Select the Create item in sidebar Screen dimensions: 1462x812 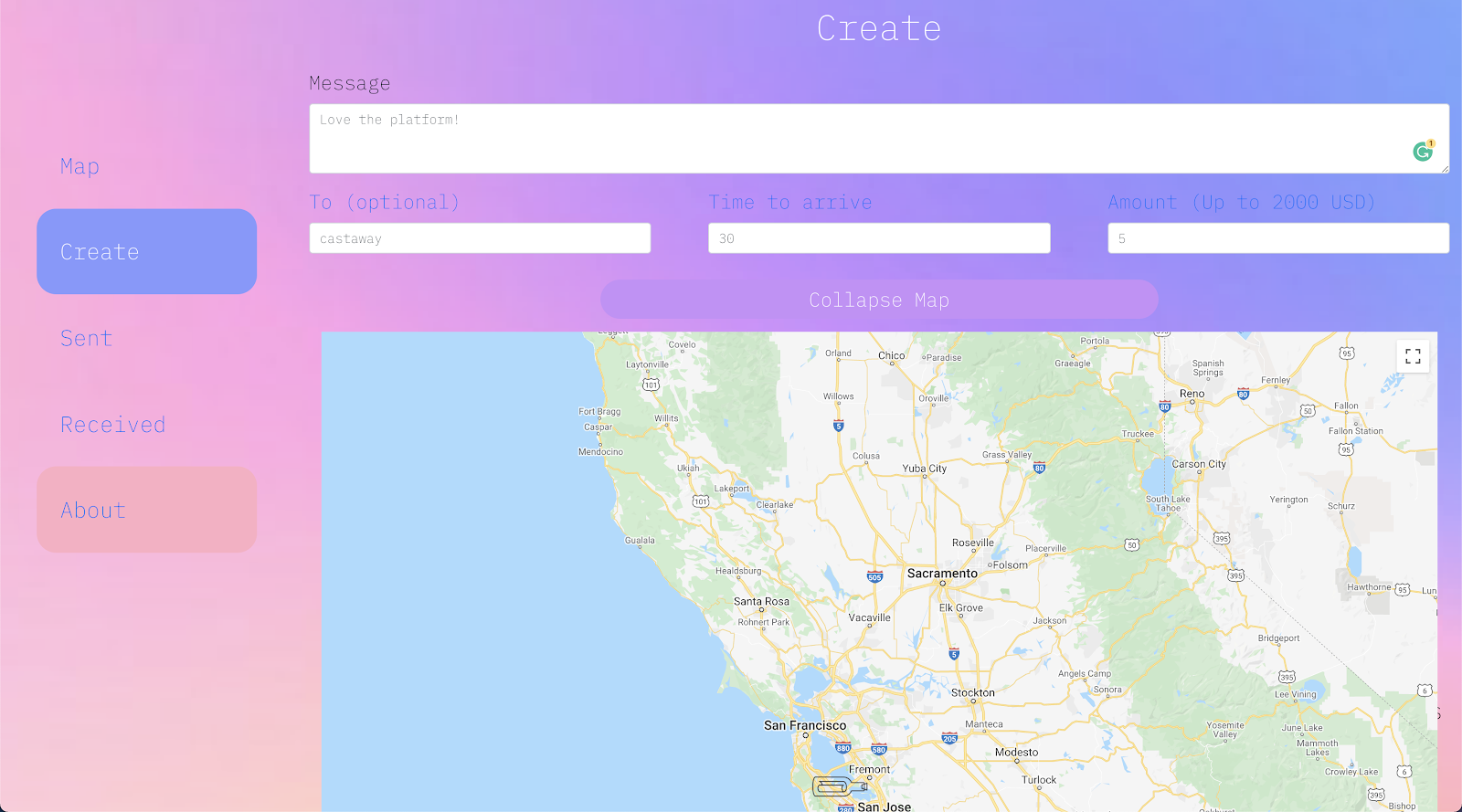(x=146, y=251)
